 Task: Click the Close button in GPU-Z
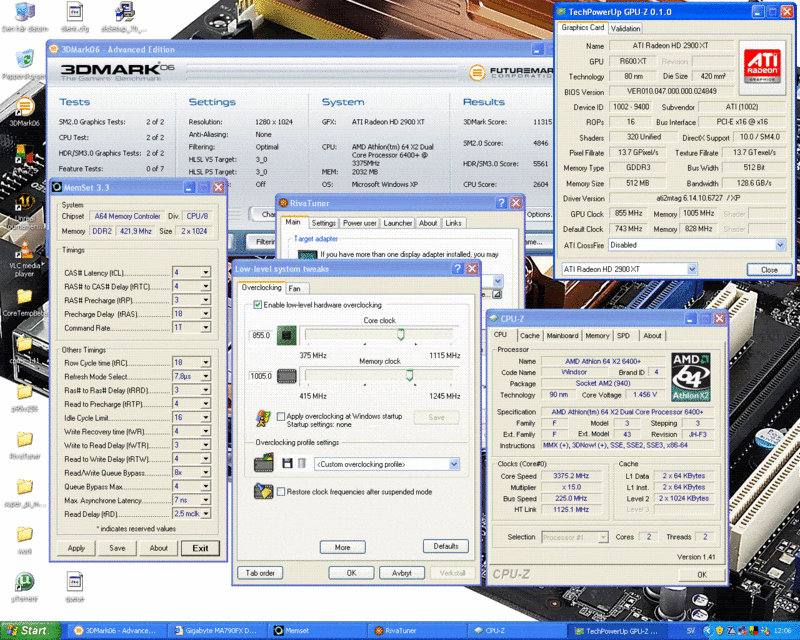(x=769, y=269)
